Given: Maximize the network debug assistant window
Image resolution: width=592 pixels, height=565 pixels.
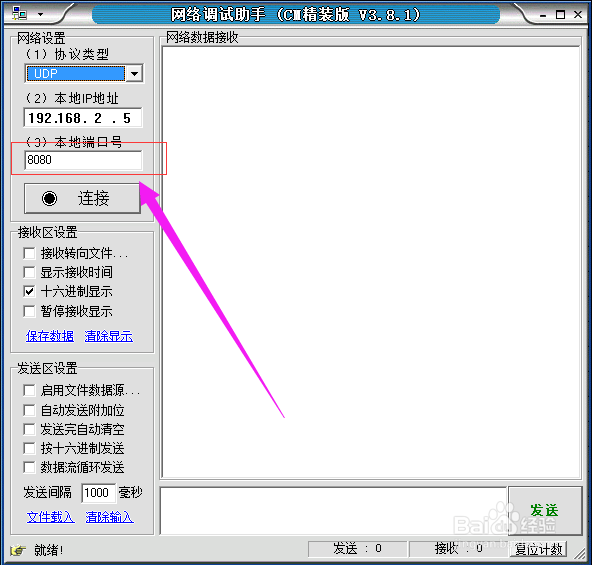Looking at the screenshot, I should point(560,15).
